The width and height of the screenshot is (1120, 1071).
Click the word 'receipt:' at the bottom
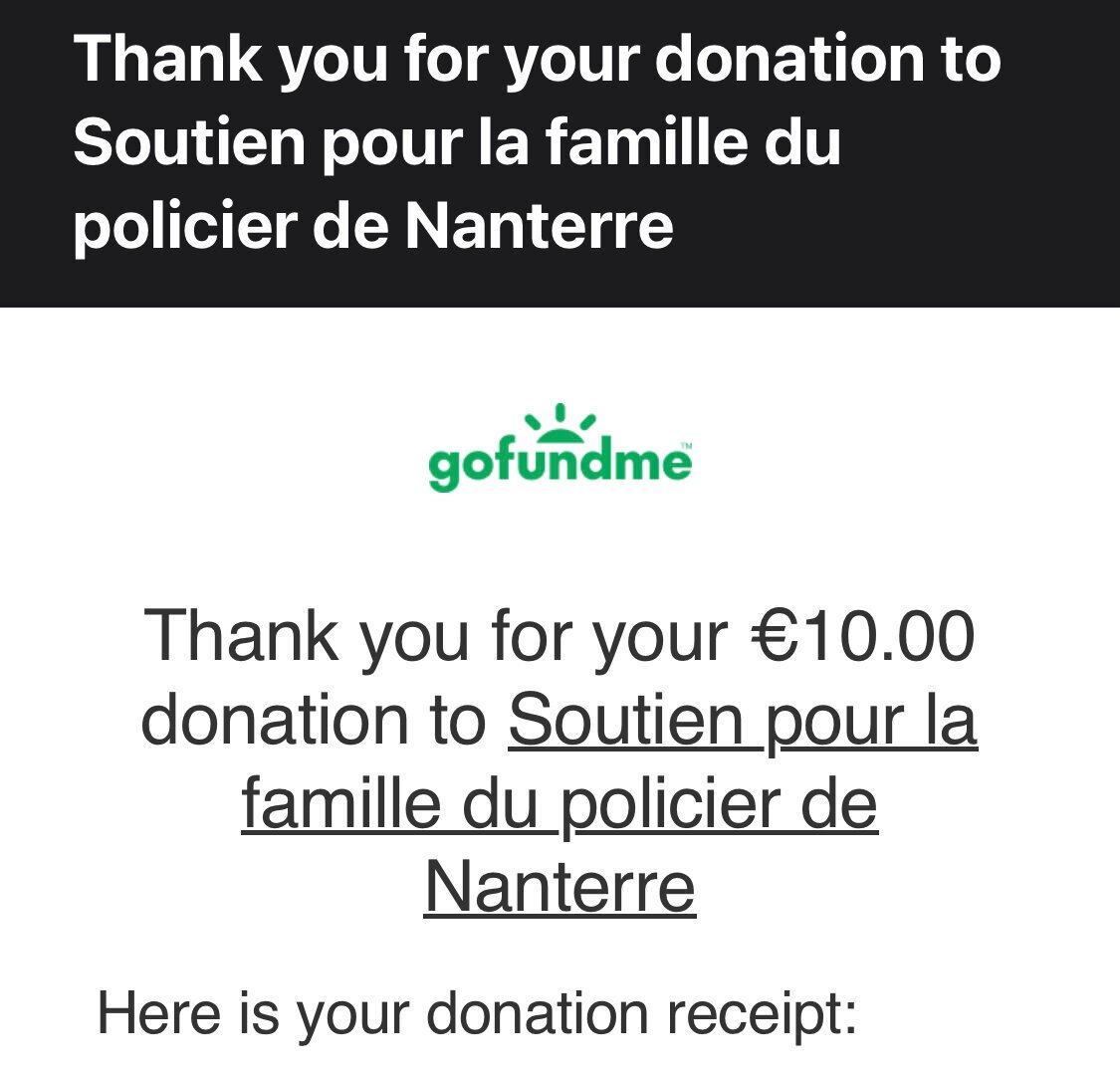[762, 1014]
